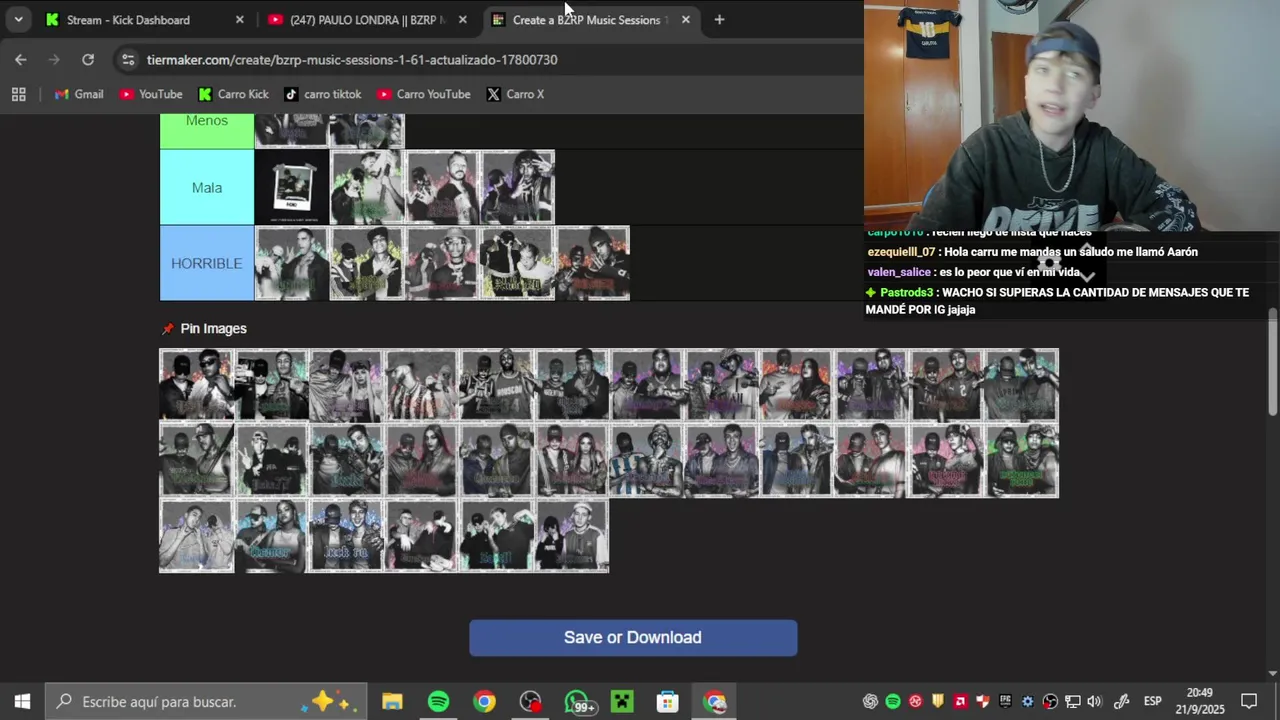Close the Stream - Kick Dashboard tab
Viewport: 1280px width, 720px height.
pyautogui.click(x=239, y=20)
